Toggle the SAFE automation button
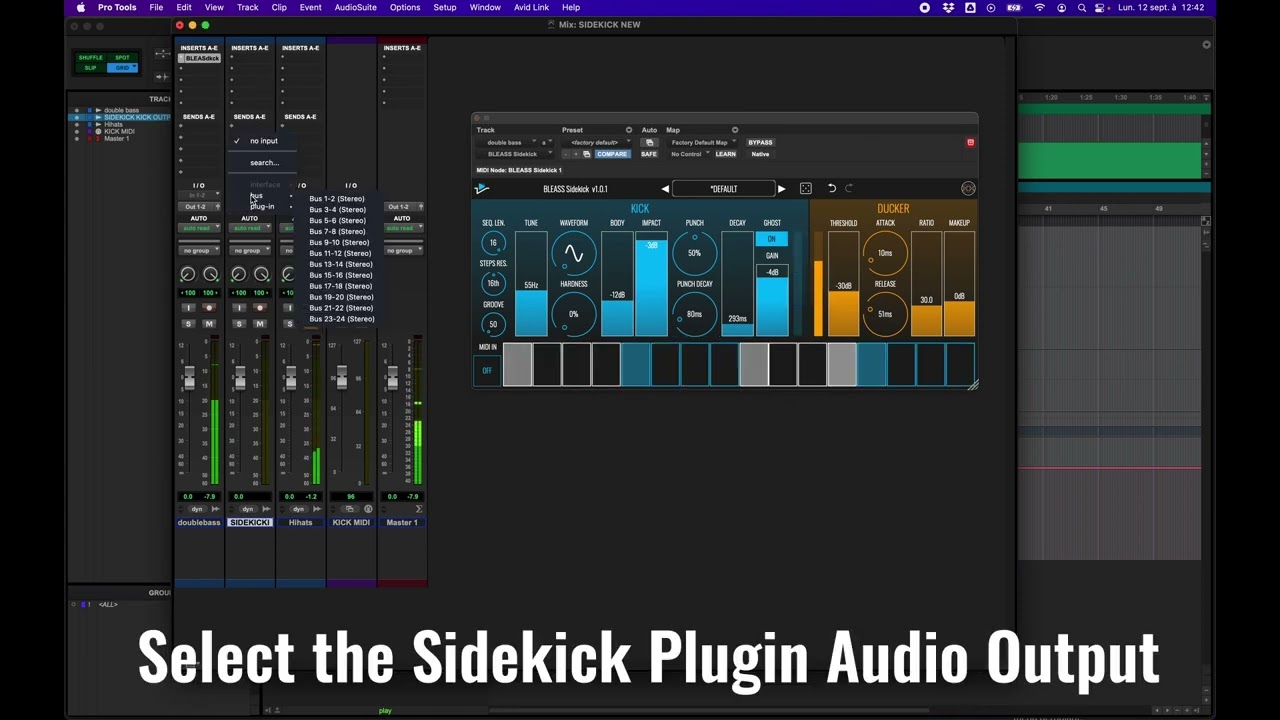Screen dimensions: 1280x720 pos(649,154)
